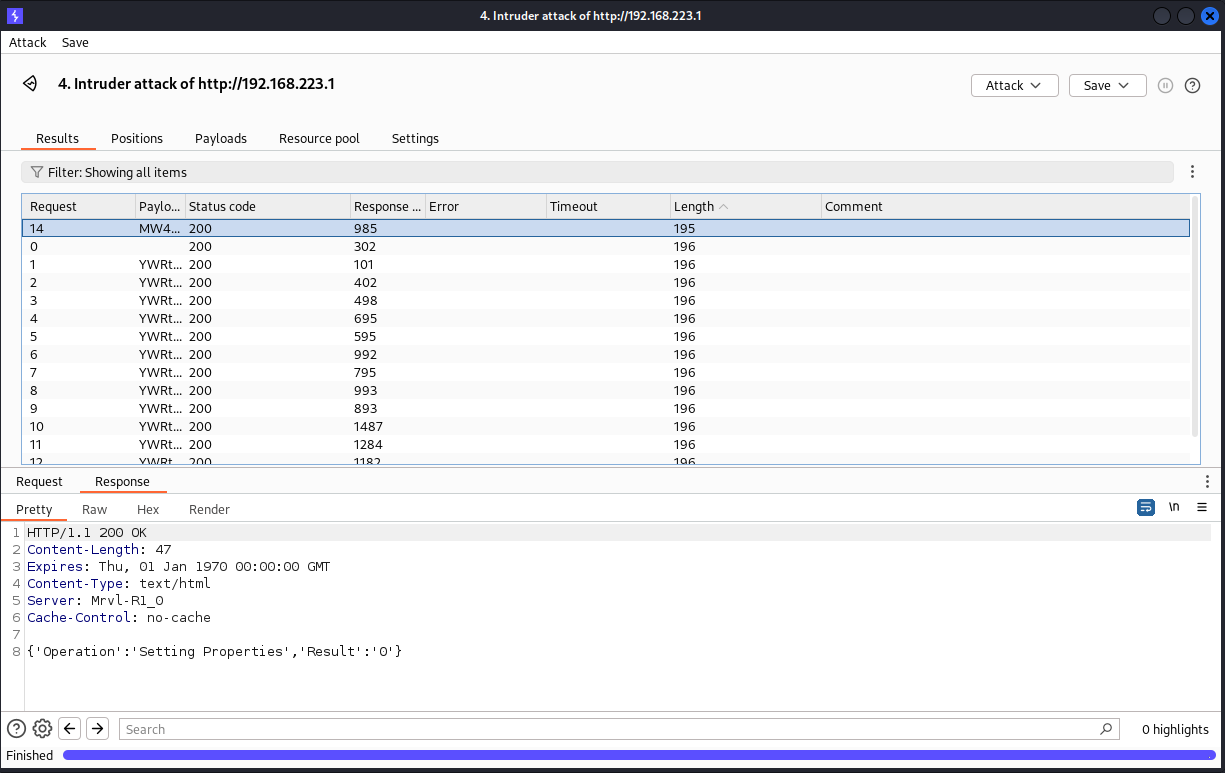
Task: Sort by the Error column header
Action: (x=485, y=206)
